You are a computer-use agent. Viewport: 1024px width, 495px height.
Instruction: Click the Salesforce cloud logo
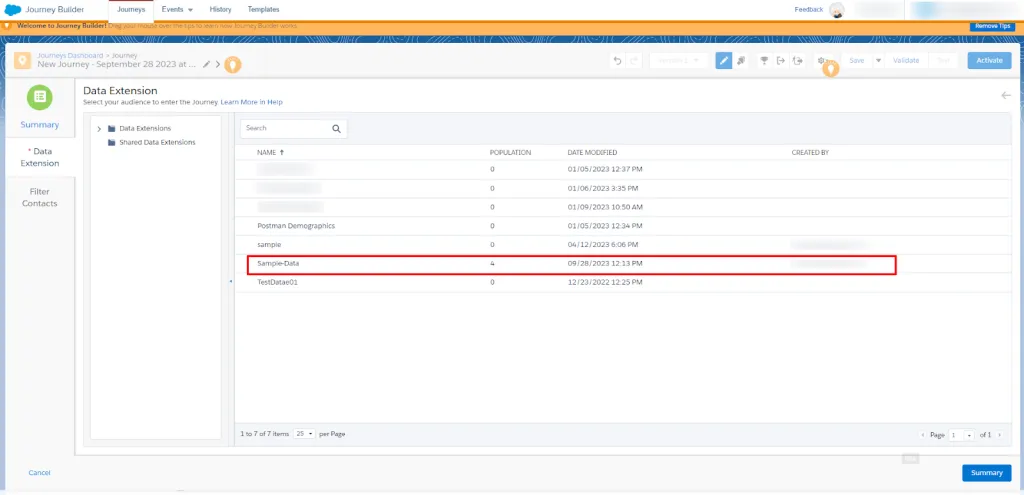13,9
